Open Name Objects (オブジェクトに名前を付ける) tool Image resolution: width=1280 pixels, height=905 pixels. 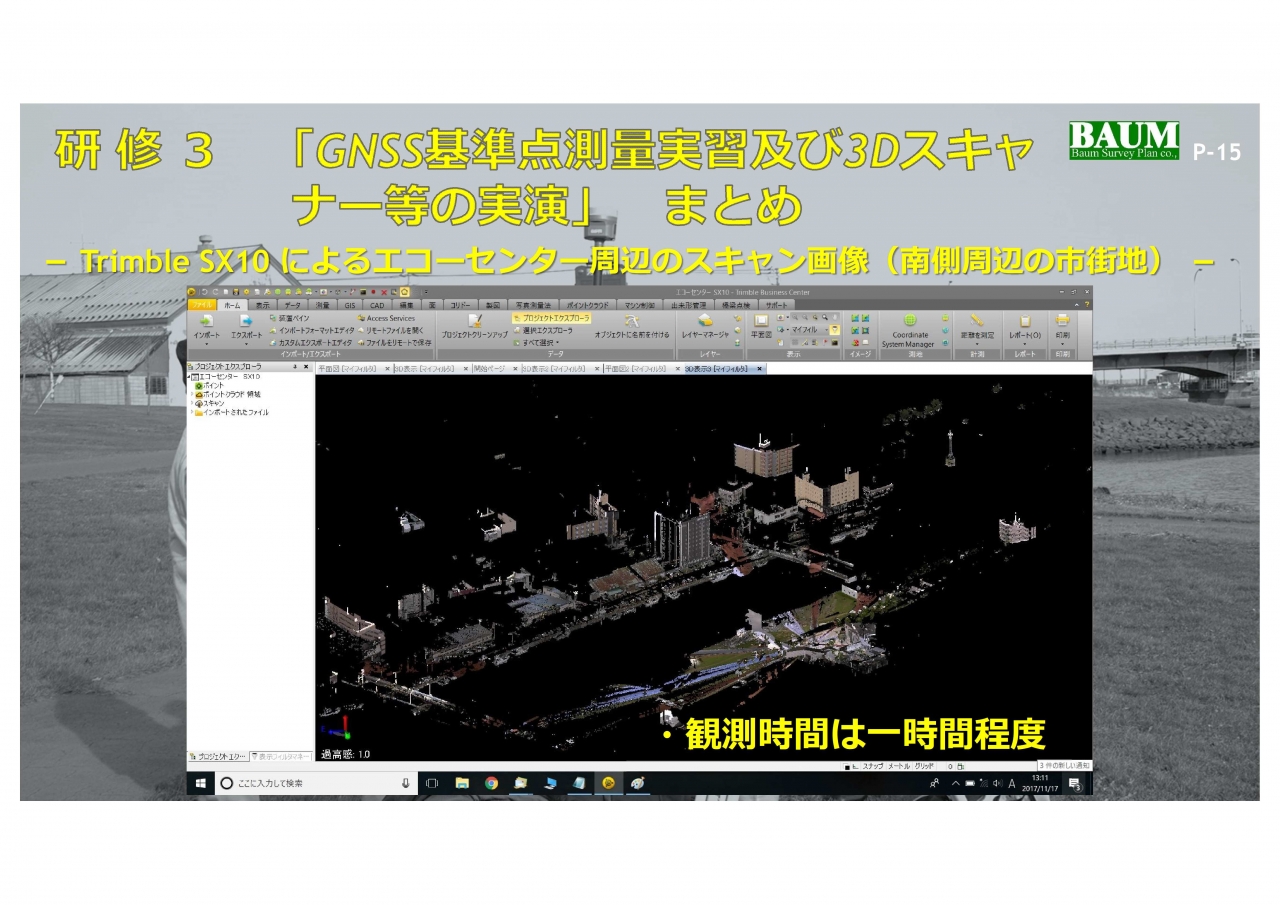[x=632, y=327]
